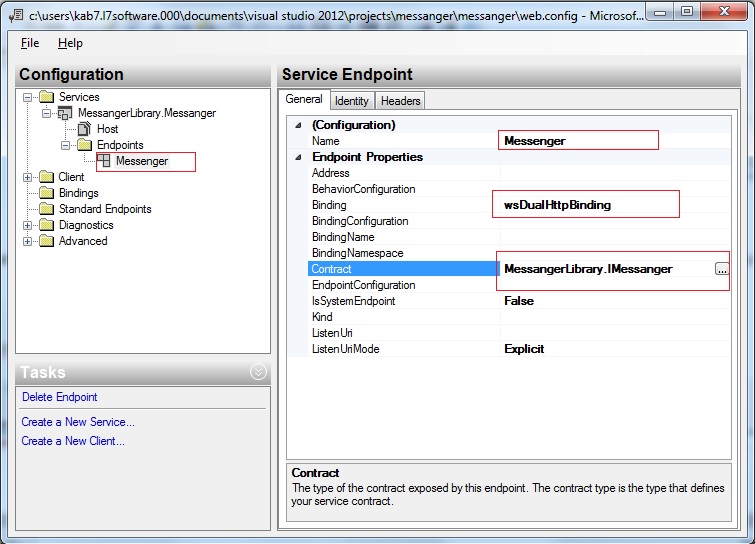Open the Contract browse ellipsis button
The image size is (755, 544).
pyautogui.click(x=721, y=269)
